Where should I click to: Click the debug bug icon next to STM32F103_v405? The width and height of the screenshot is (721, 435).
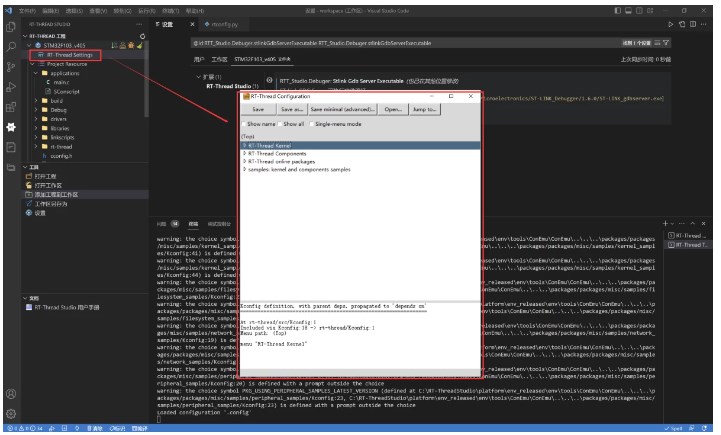pyautogui.click(x=131, y=45)
